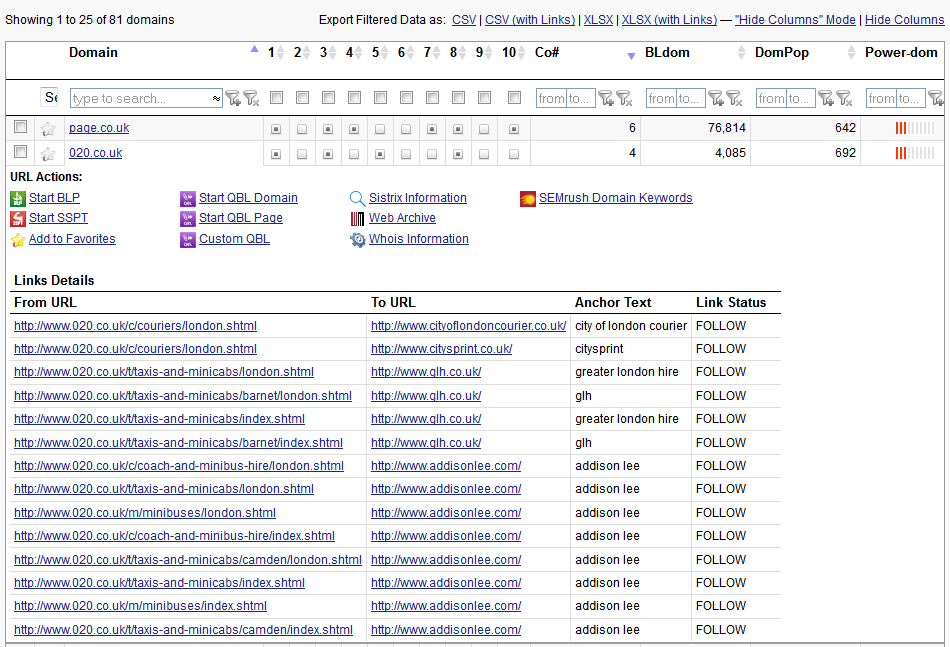The image size is (950, 647).
Task: Click the green Start BLP icon
Action: tap(18, 199)
